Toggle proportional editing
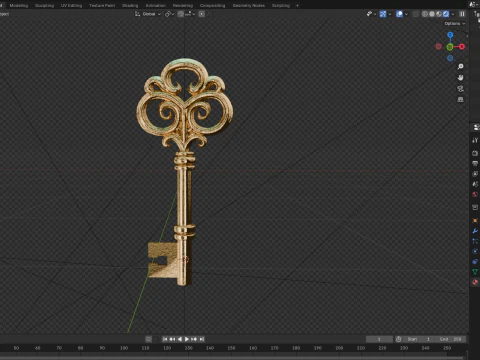 tap(202, 14)
